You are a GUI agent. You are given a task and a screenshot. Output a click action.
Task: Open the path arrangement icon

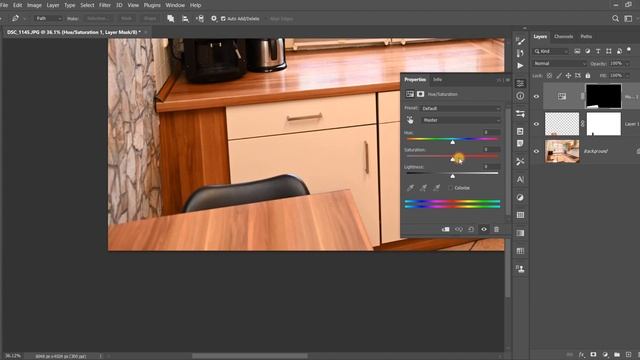(x=200, y=18)
